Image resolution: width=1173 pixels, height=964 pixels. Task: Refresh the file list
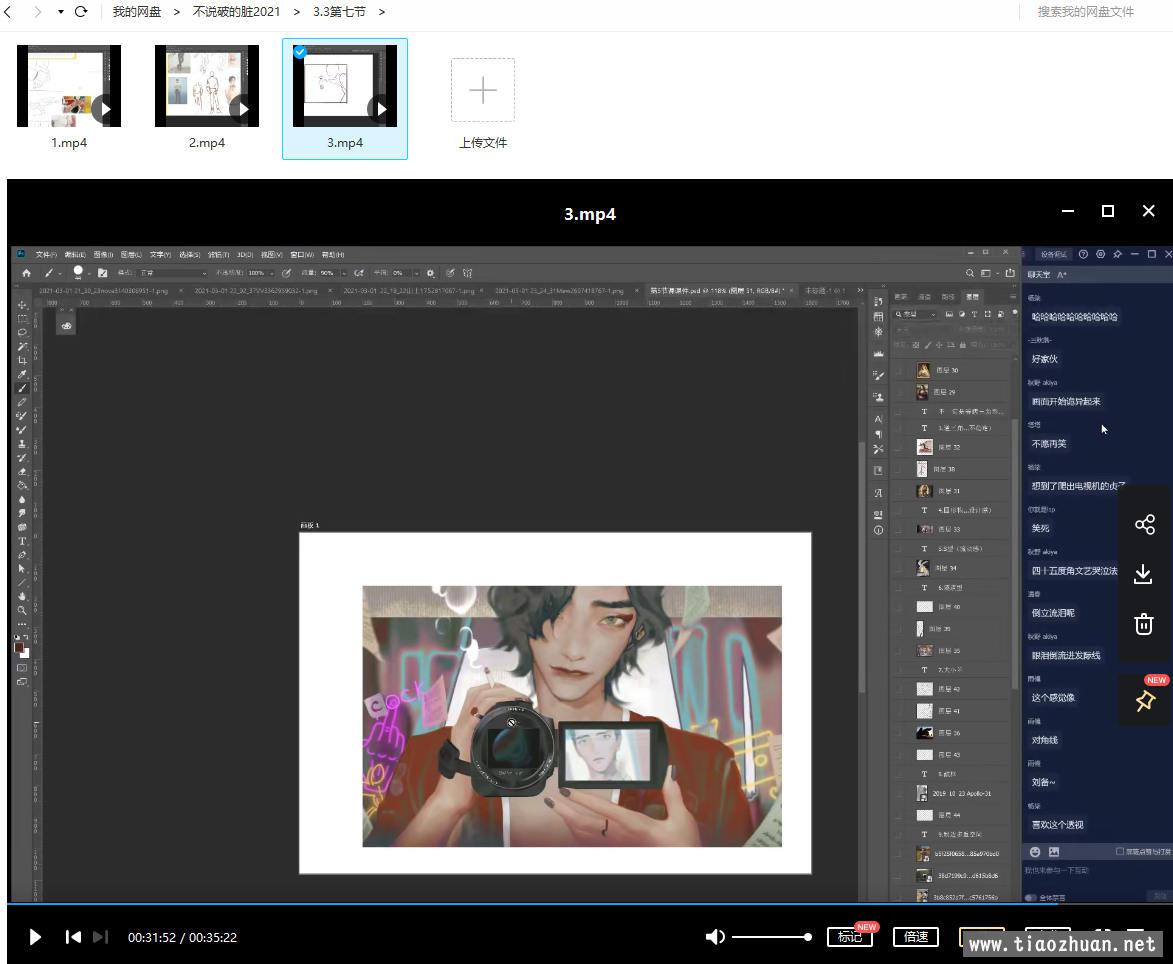pyautogui.click(x=81, y=12)
